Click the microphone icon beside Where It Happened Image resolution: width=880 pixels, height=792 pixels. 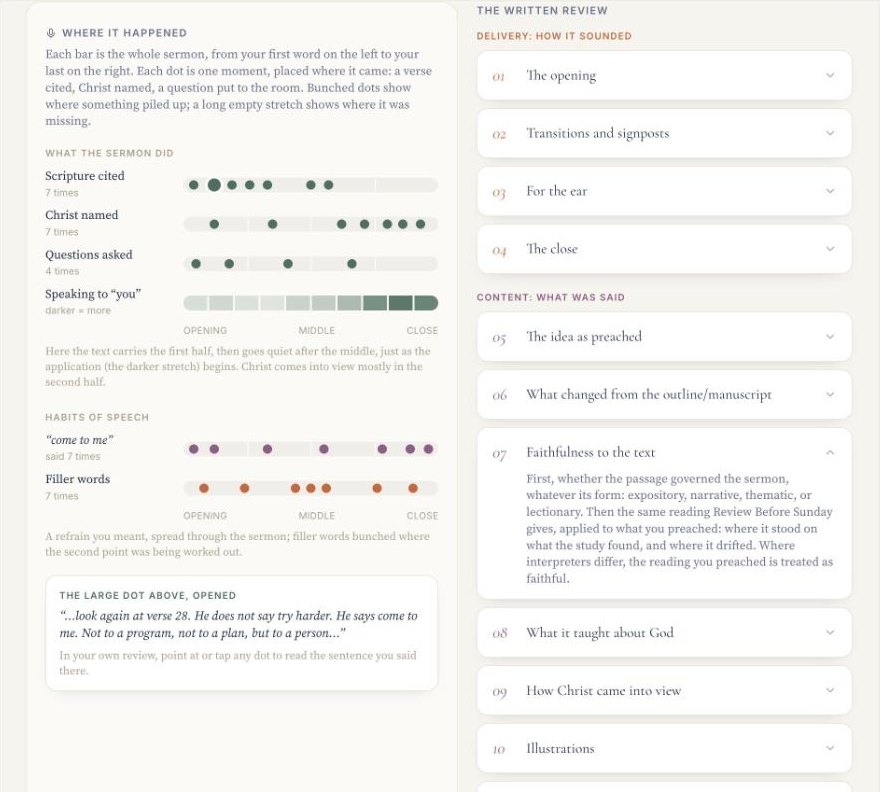[x=51, y=33]
